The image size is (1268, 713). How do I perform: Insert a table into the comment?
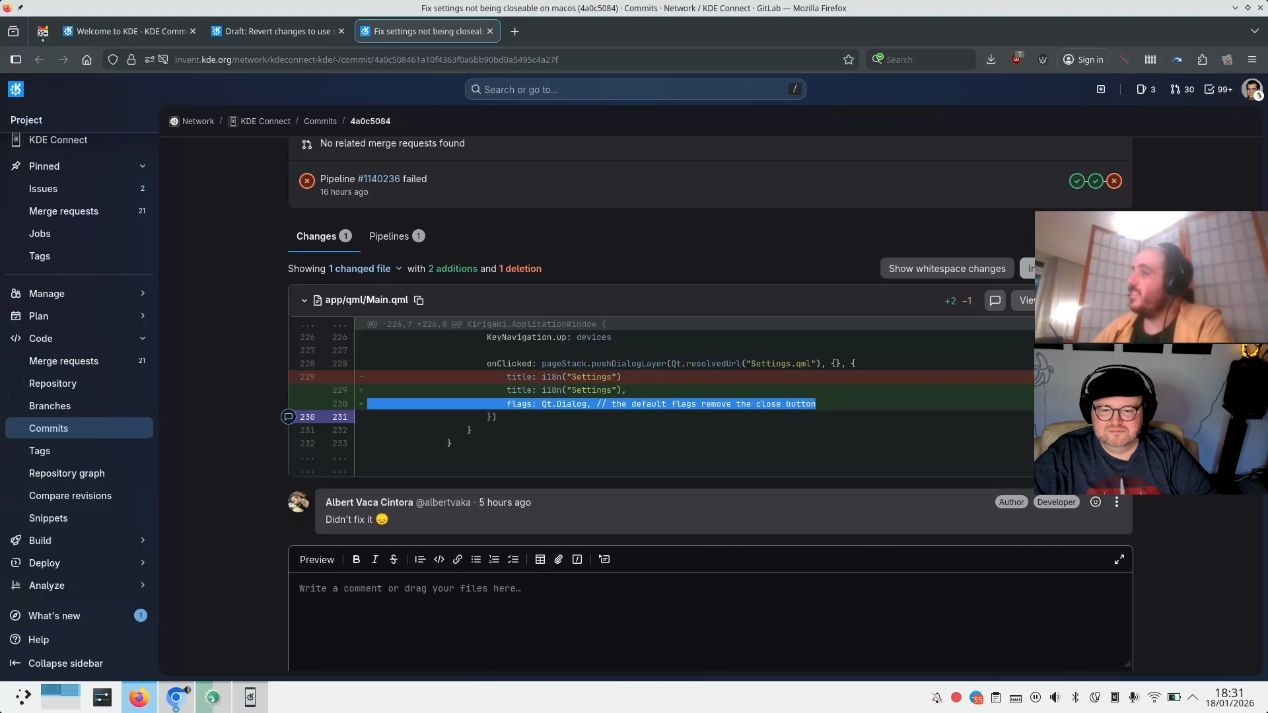tap(539, 559)
